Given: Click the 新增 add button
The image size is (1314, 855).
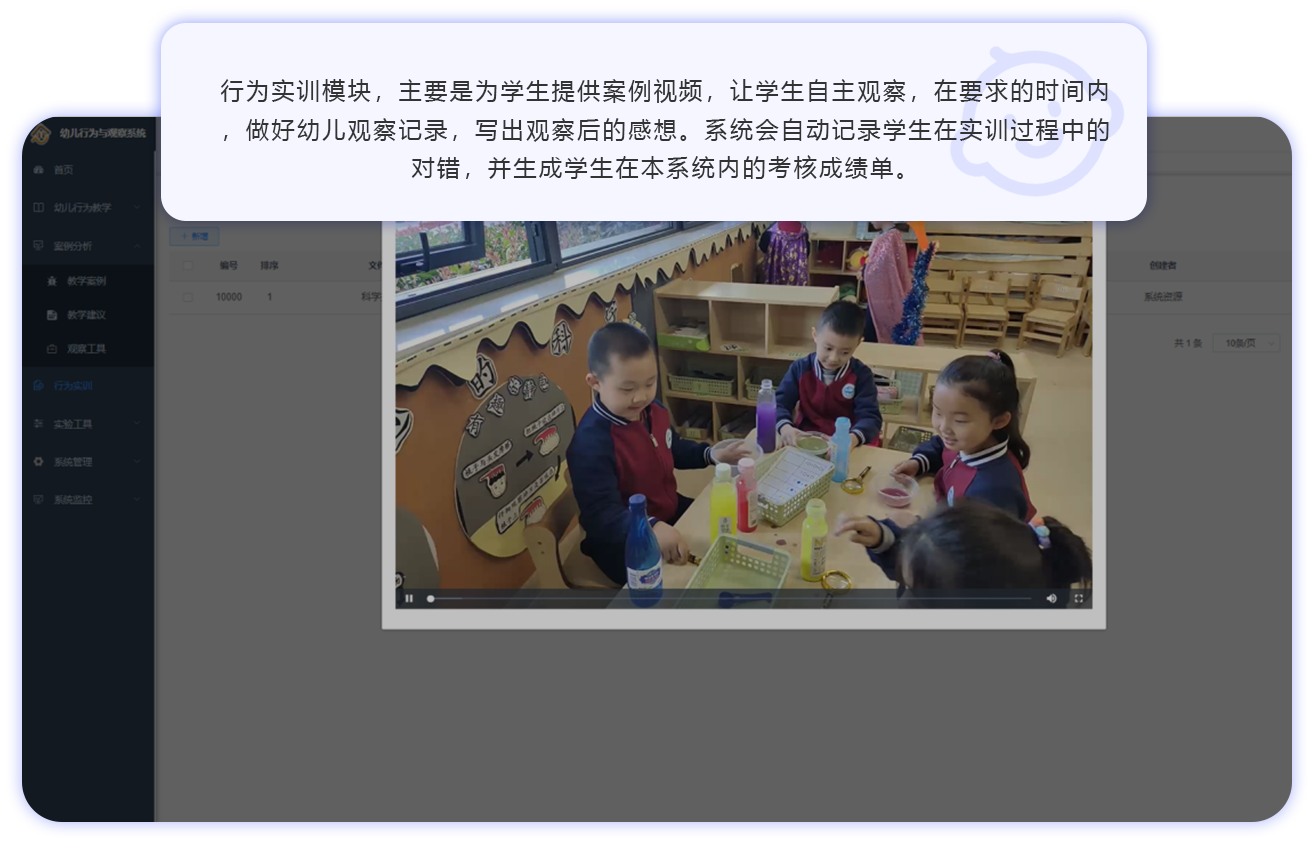Looking at the screenshot, I should [x=195, y=236].
